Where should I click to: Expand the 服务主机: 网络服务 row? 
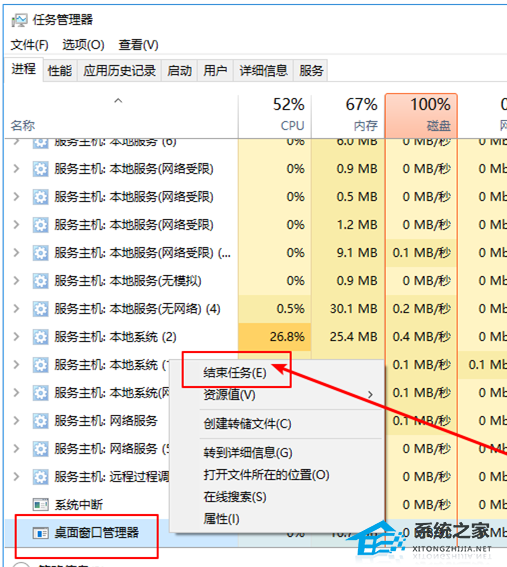pyautogui.click(x=16, y=421)
